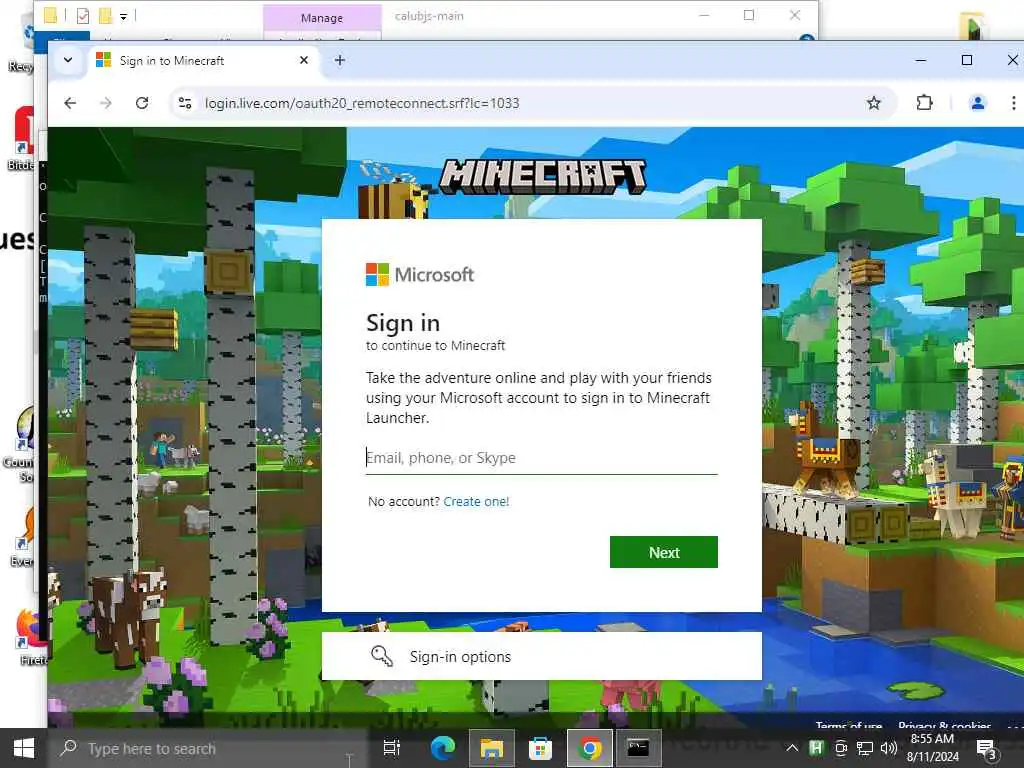Reload the Minecraft sign-in page

coord(142,103)
